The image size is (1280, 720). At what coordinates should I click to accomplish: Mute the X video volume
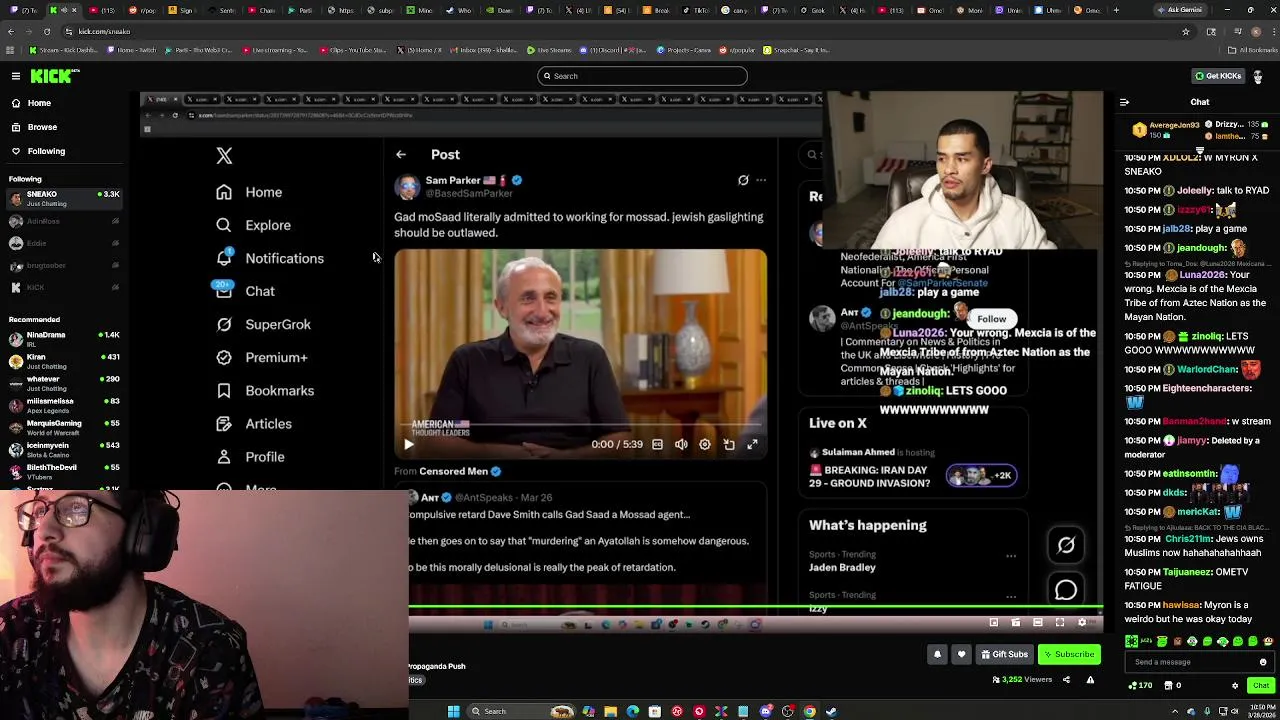(681, 444)
